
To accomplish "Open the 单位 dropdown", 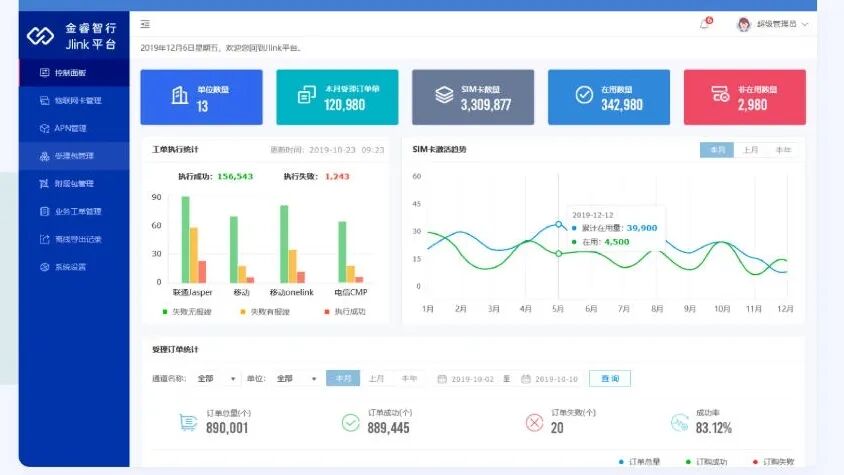I will point(296,379).
